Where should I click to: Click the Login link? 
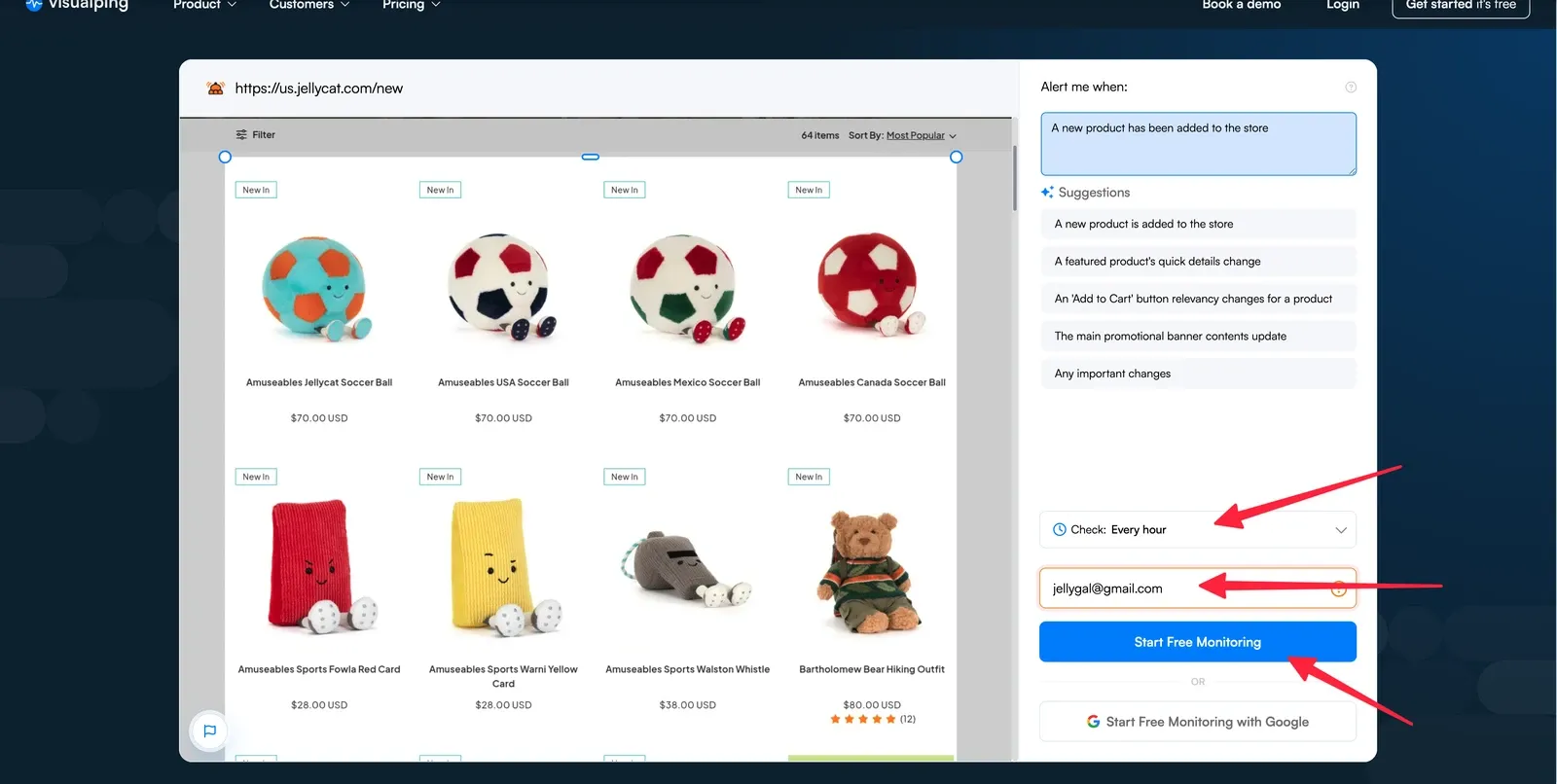[1343, 5]
